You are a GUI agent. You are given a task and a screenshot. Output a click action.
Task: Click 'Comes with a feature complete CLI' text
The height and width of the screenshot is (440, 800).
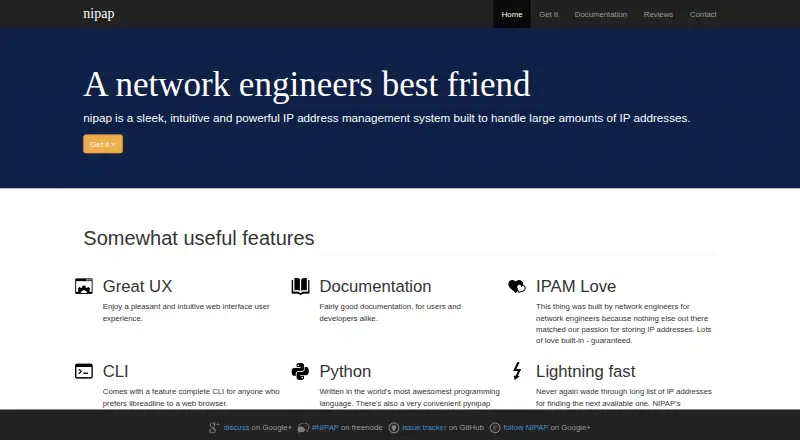pos(191,398)
